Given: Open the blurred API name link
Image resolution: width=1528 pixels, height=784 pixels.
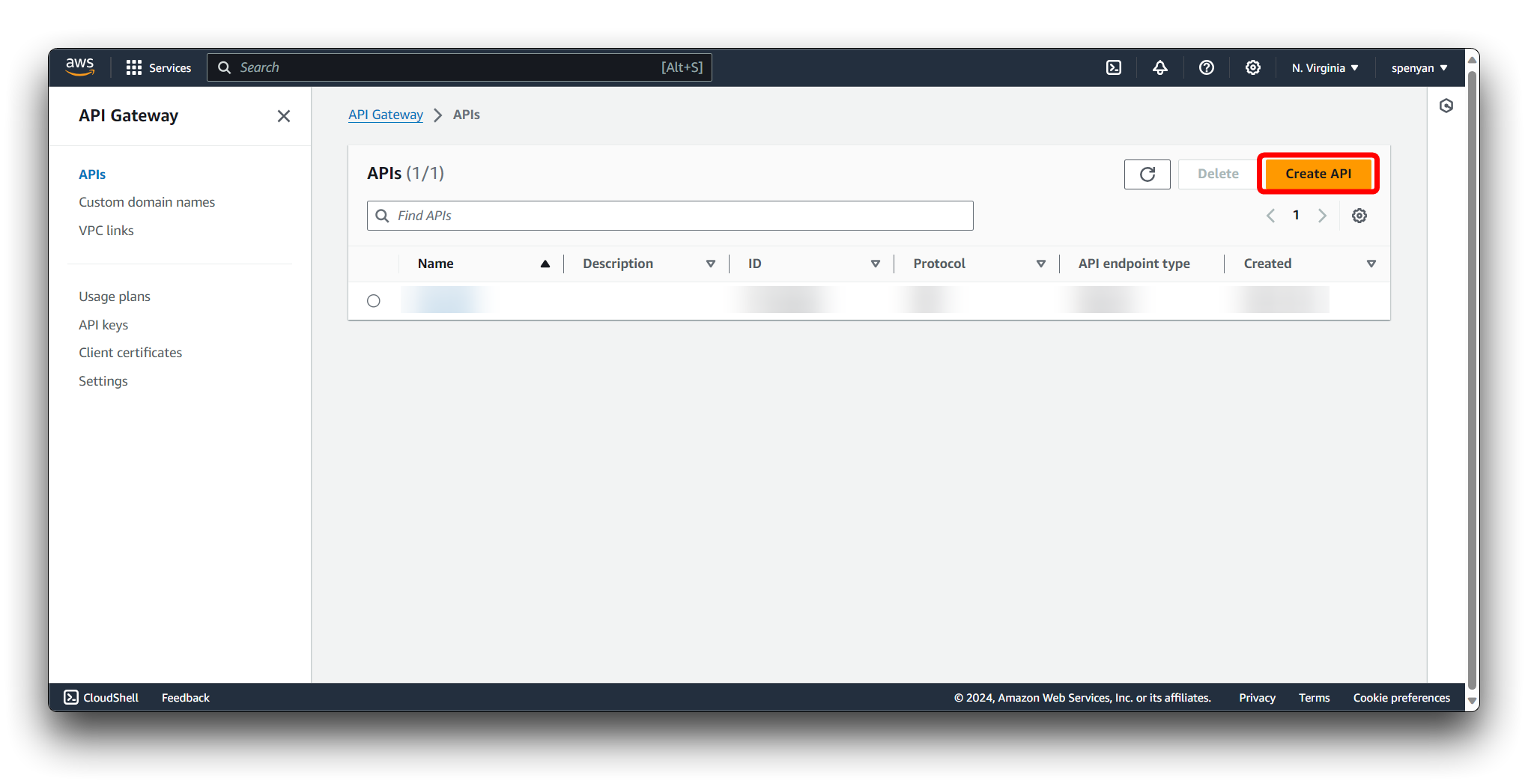Looking at the screenshot, I should (x=447, y=300).
